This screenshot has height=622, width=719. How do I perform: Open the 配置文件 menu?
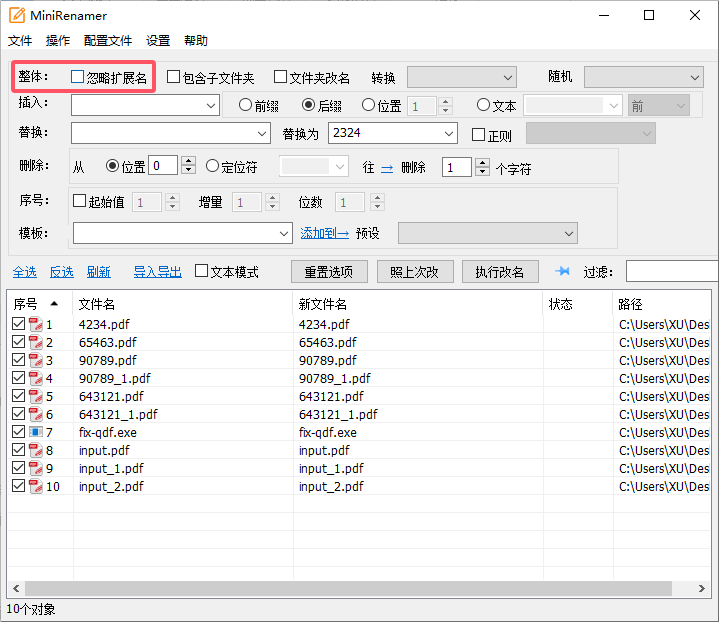tap(108, 41)
